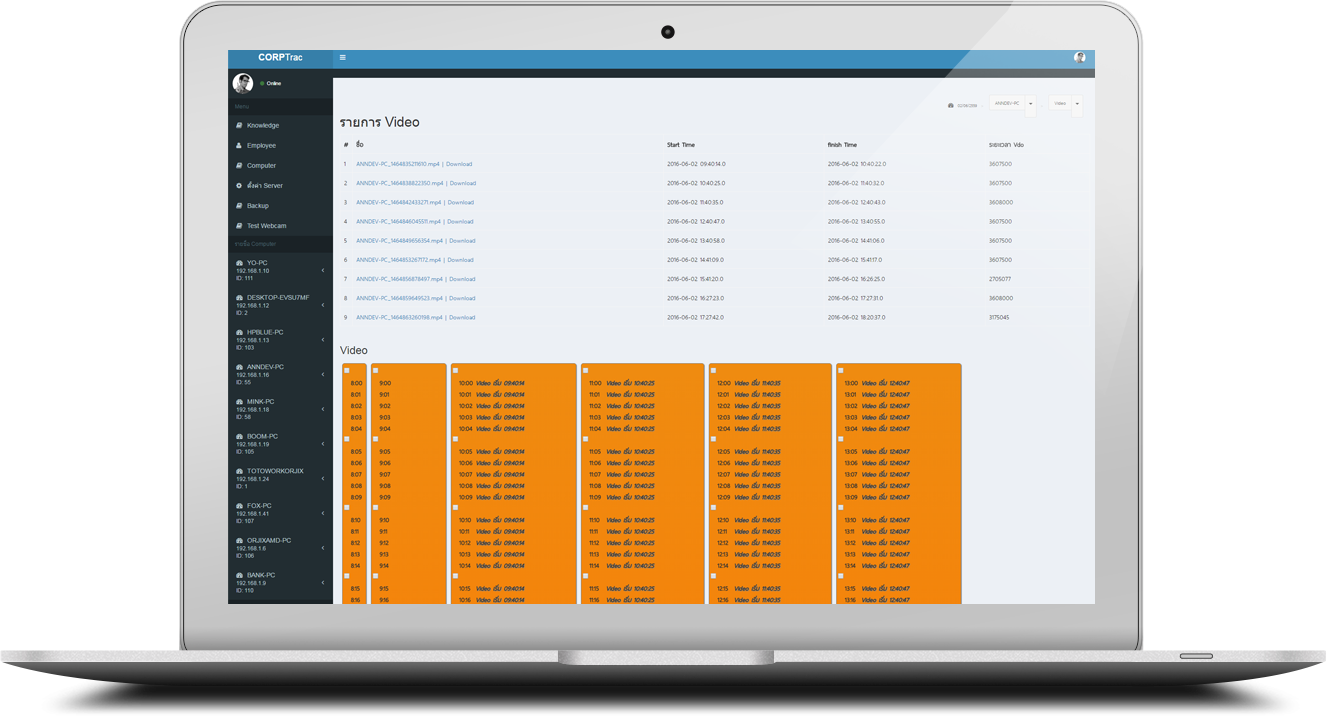This screenshot has width=1327, height=716.
Task: Tick the checkbox above the 13:00 row
Action: click(842, 371)
